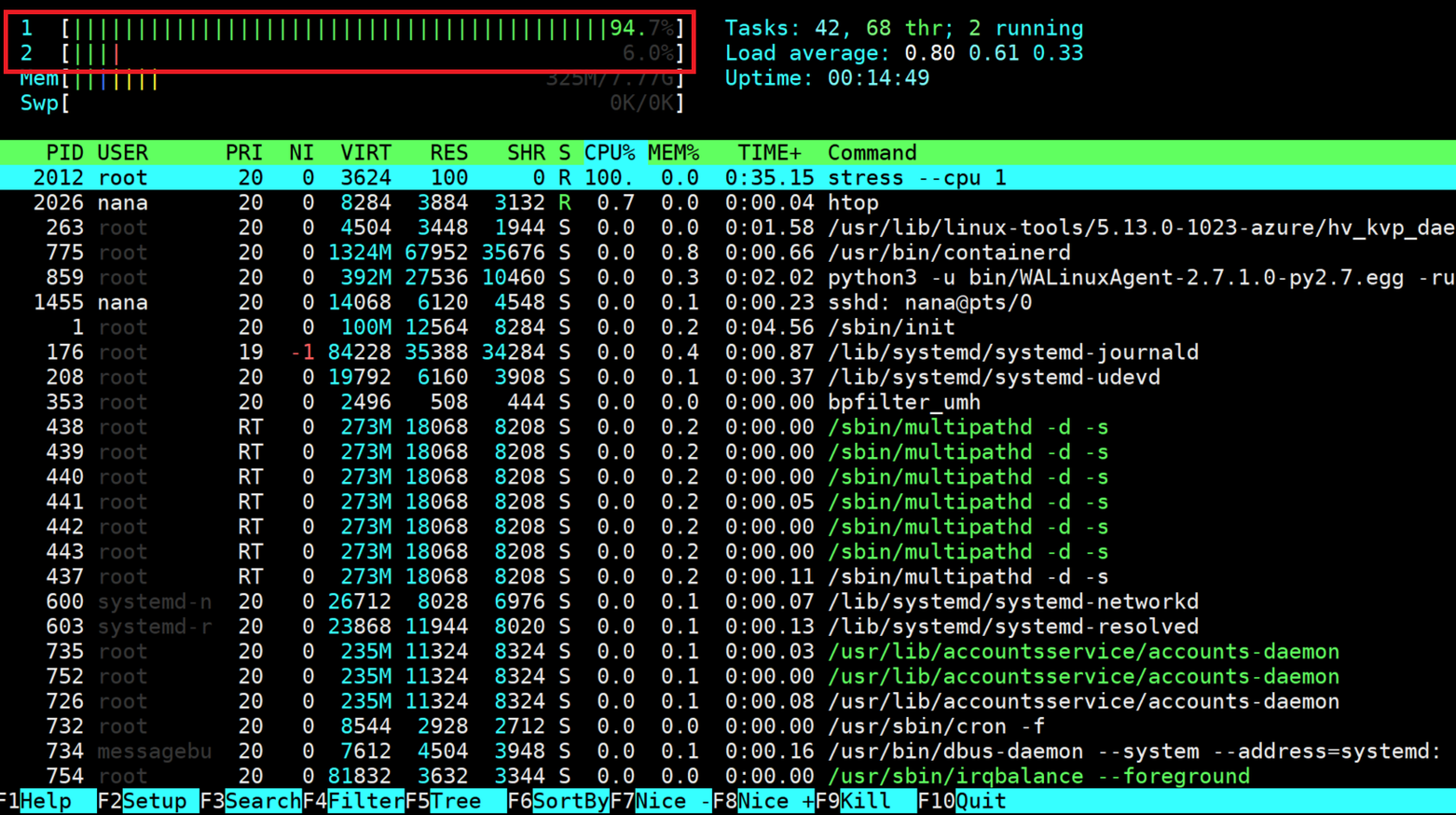Select multipathd thread with PID 441
The image size is (1456, 815).
(x=728, y=503)
